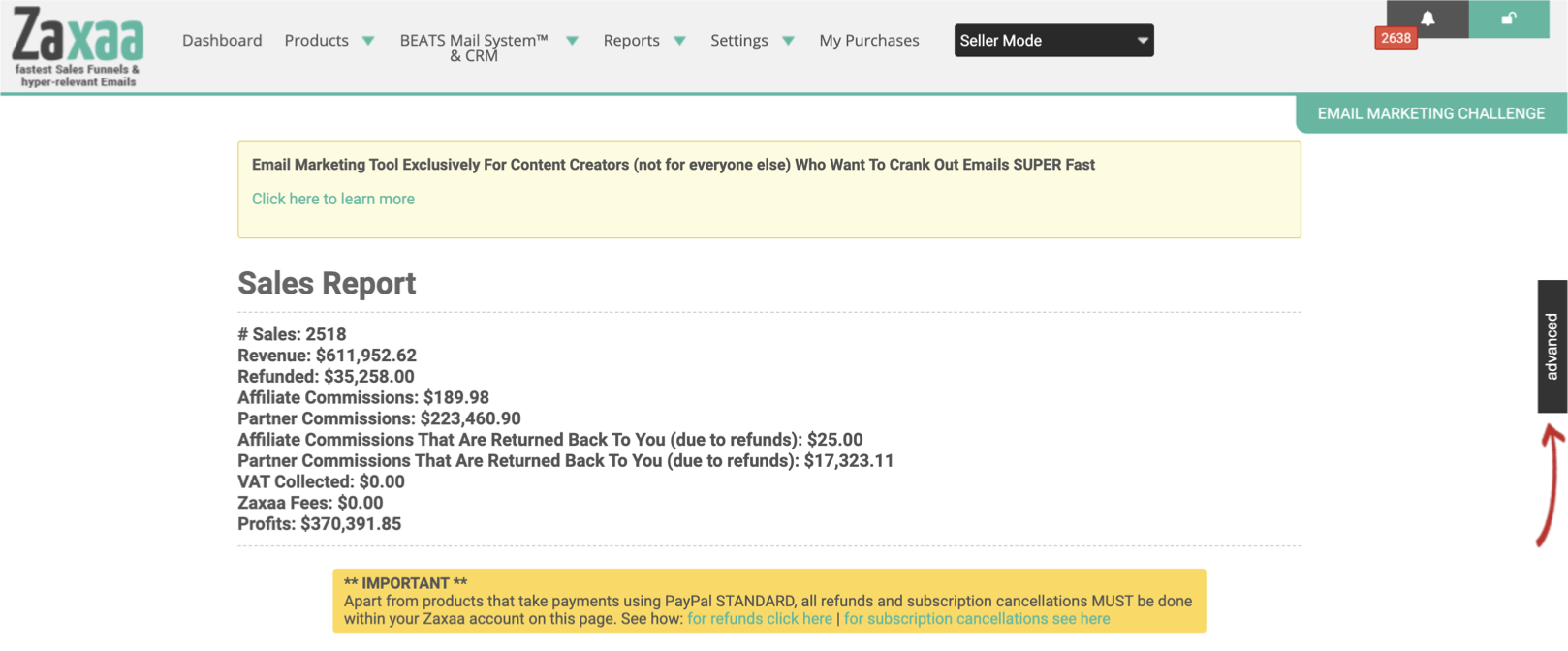Open the vertical advanced side tab
Viewport: 1568px width, 651px height.
pos(1552,346)
